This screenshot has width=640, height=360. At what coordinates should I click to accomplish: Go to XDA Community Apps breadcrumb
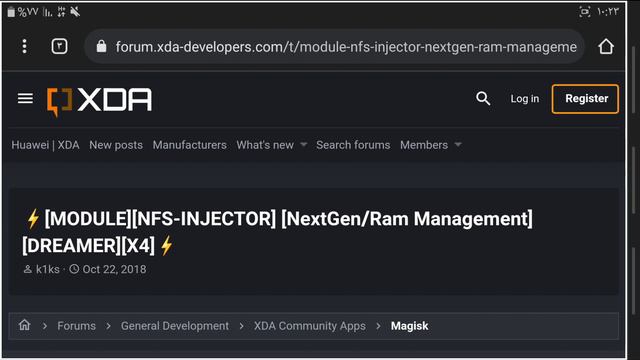click(x=310, y=326)
